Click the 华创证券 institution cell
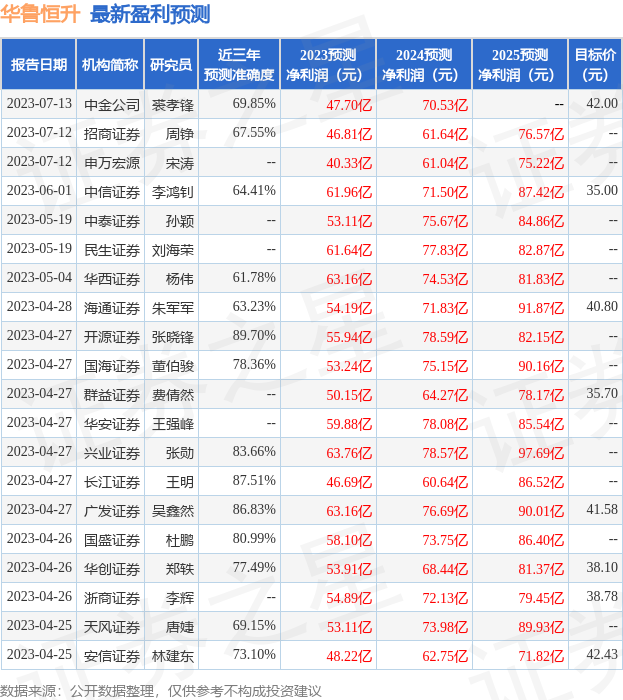This screenshot has height=700, width=623. pyautogui.click(x=112, y=569)
